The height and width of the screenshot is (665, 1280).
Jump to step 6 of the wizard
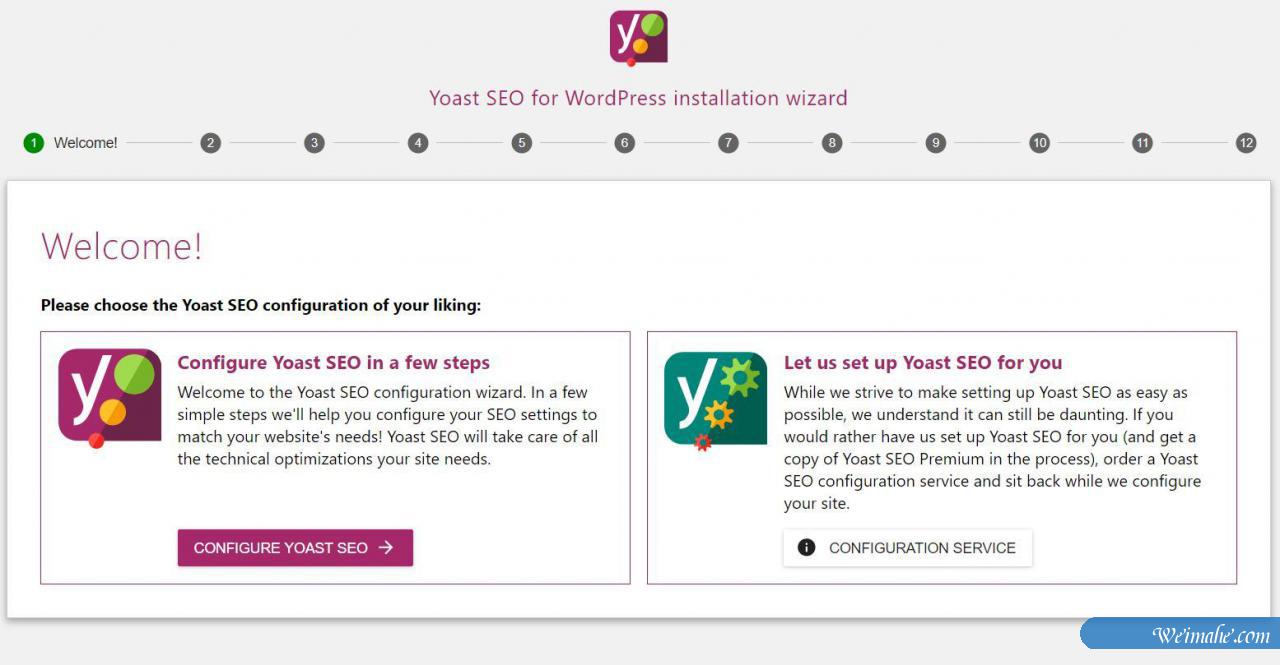624,142
